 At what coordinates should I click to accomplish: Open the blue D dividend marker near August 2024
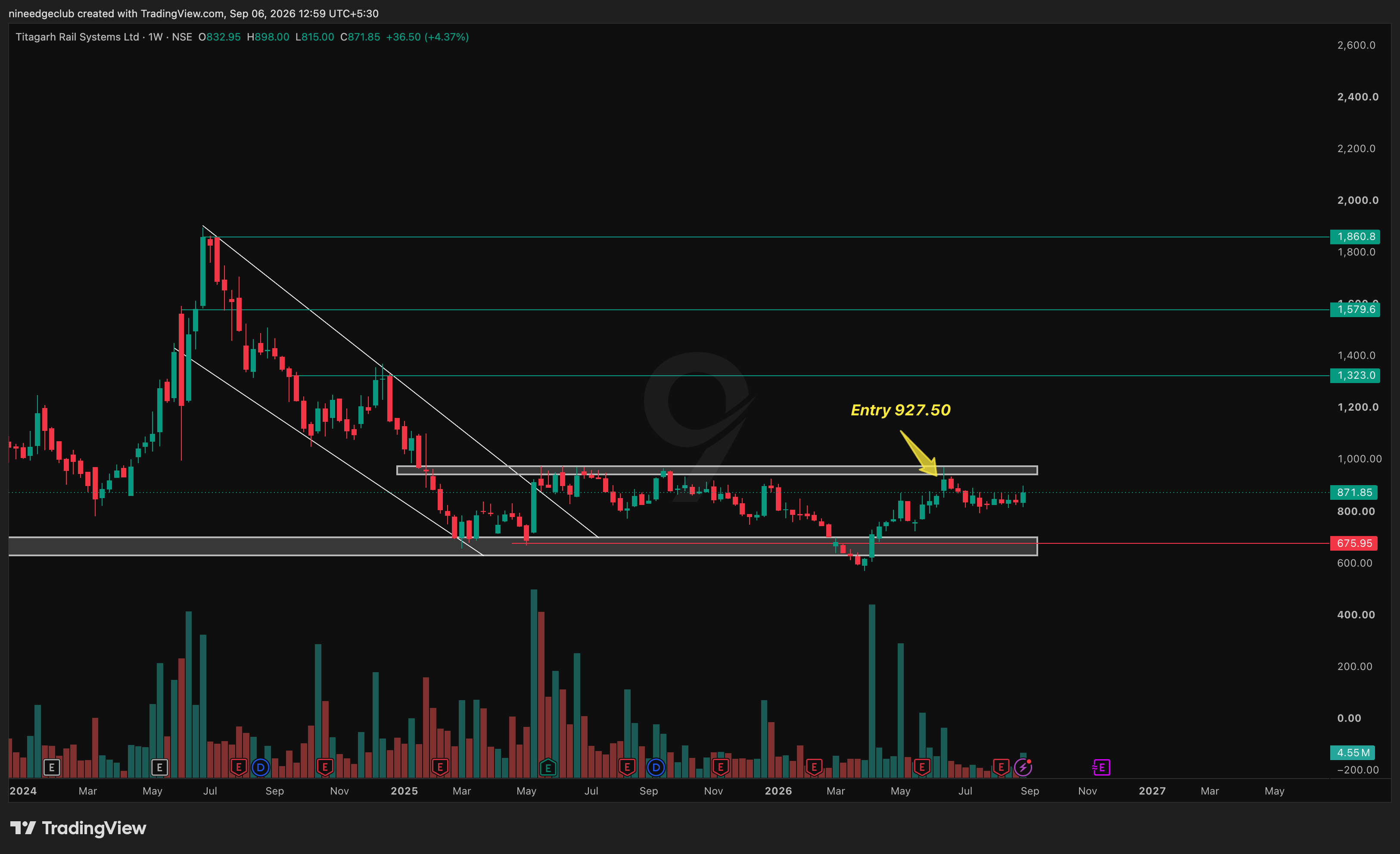click(261, 768)
